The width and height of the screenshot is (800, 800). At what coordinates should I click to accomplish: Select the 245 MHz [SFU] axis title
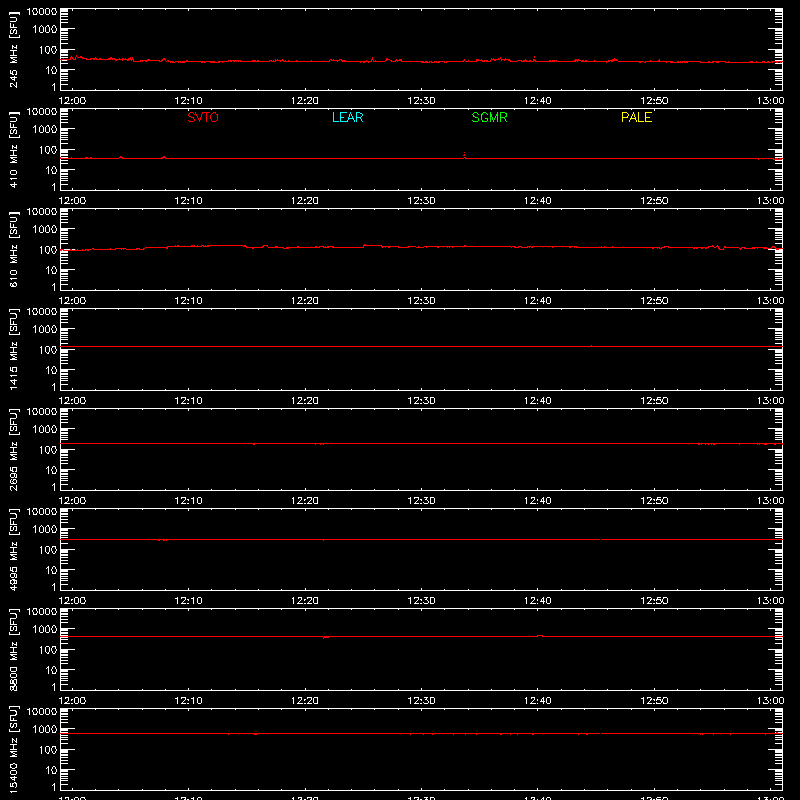click(13, 50)
